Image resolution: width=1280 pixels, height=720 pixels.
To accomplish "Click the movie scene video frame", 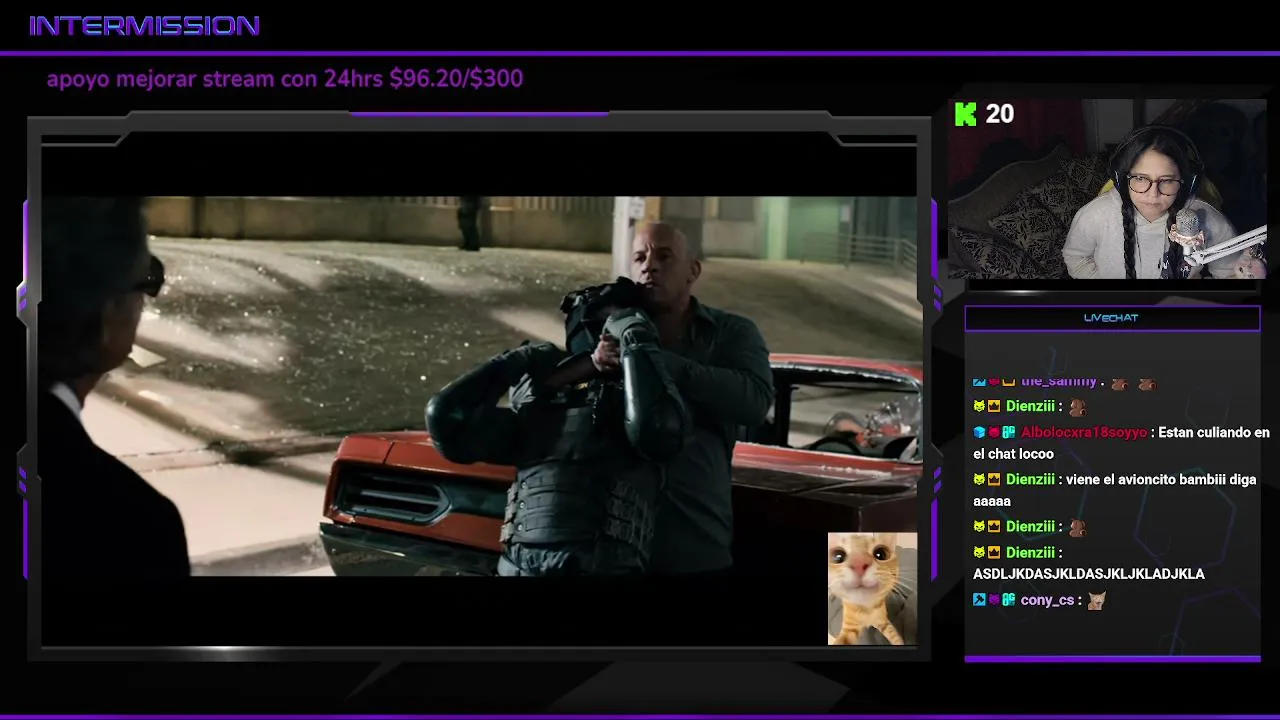I will pos(479,385).
